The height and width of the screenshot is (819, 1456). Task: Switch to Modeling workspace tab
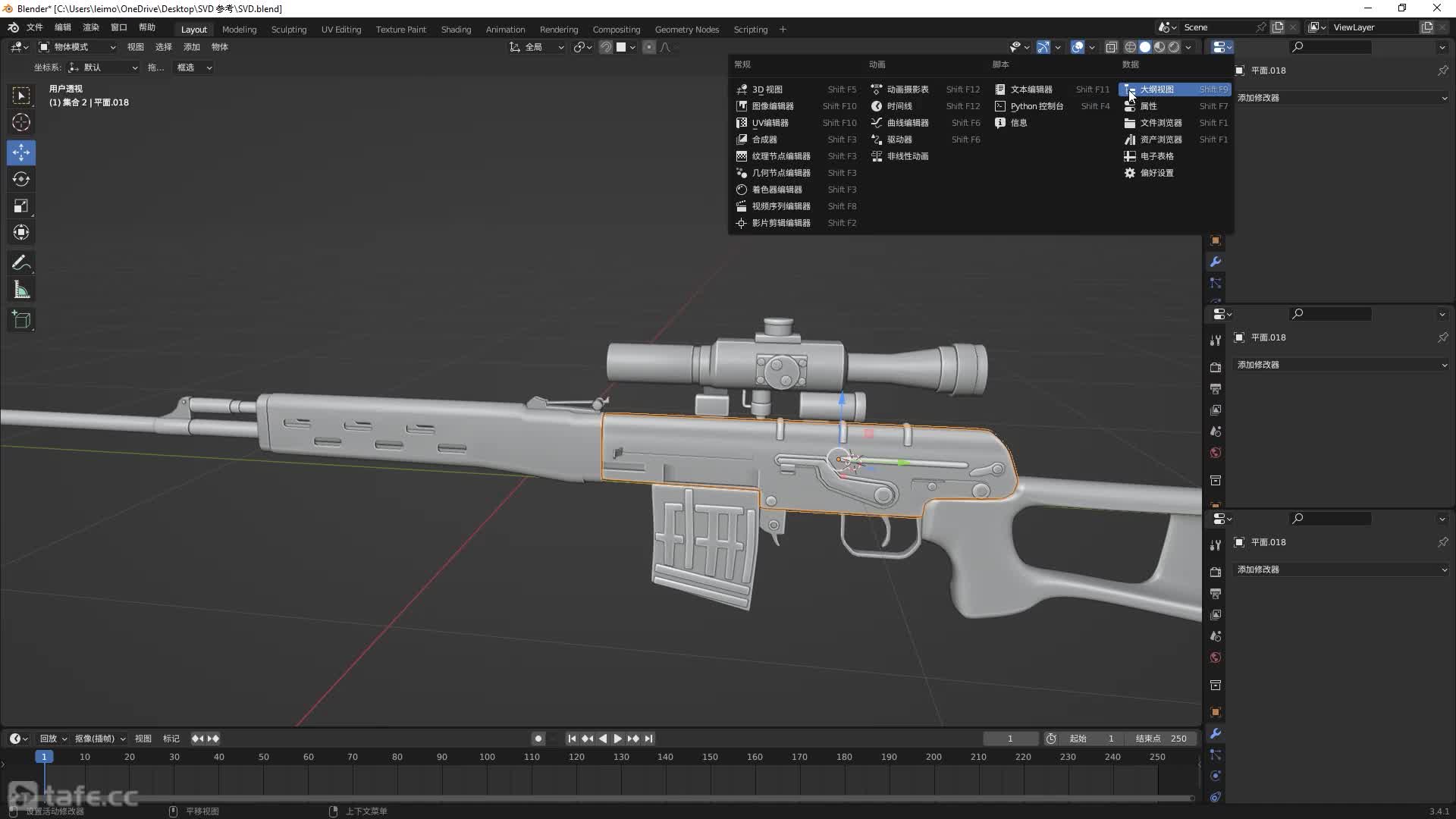[239, 30]
